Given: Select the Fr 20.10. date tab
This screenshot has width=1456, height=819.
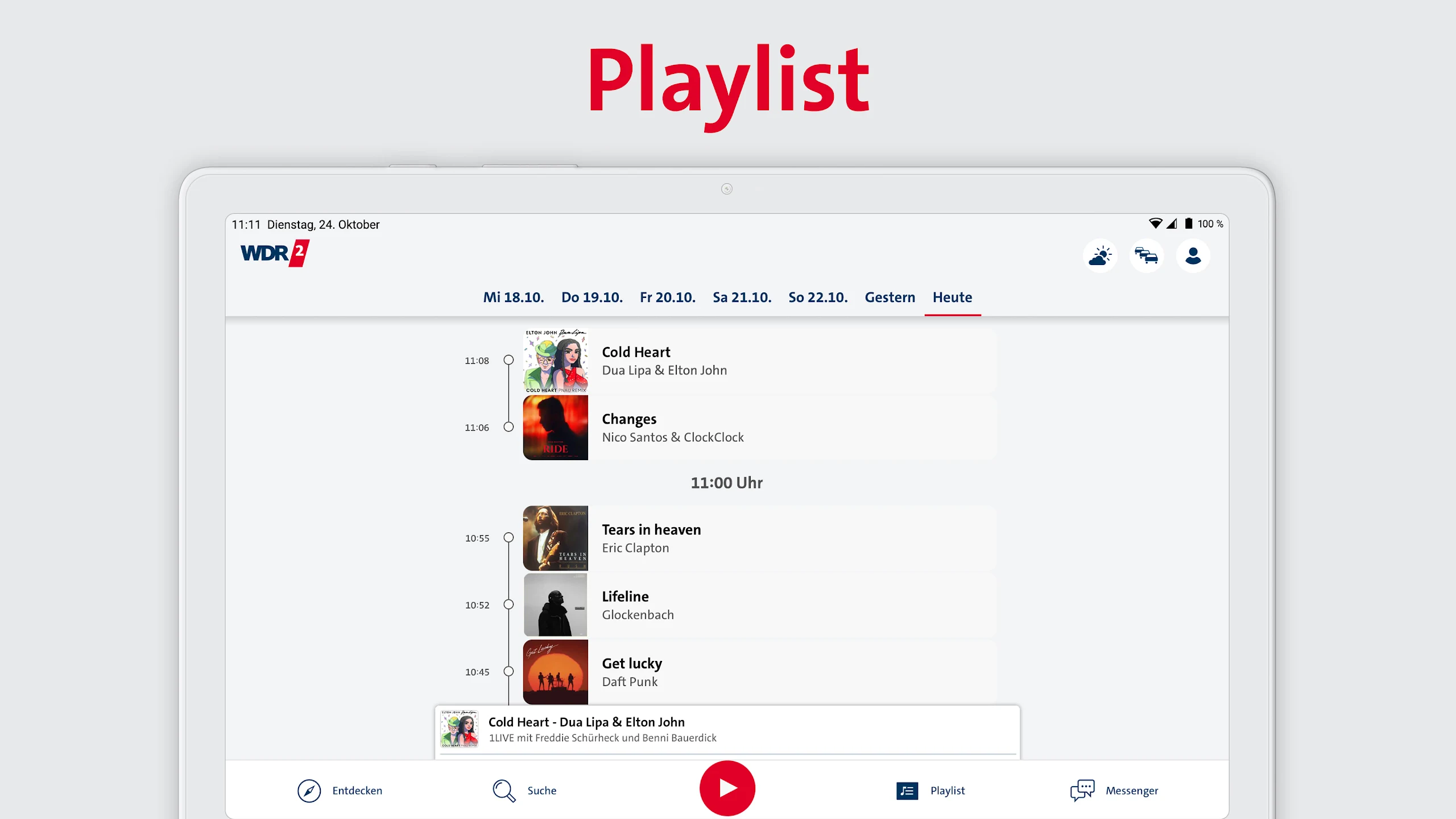Looking at the screenshot, I should point(668,297).
